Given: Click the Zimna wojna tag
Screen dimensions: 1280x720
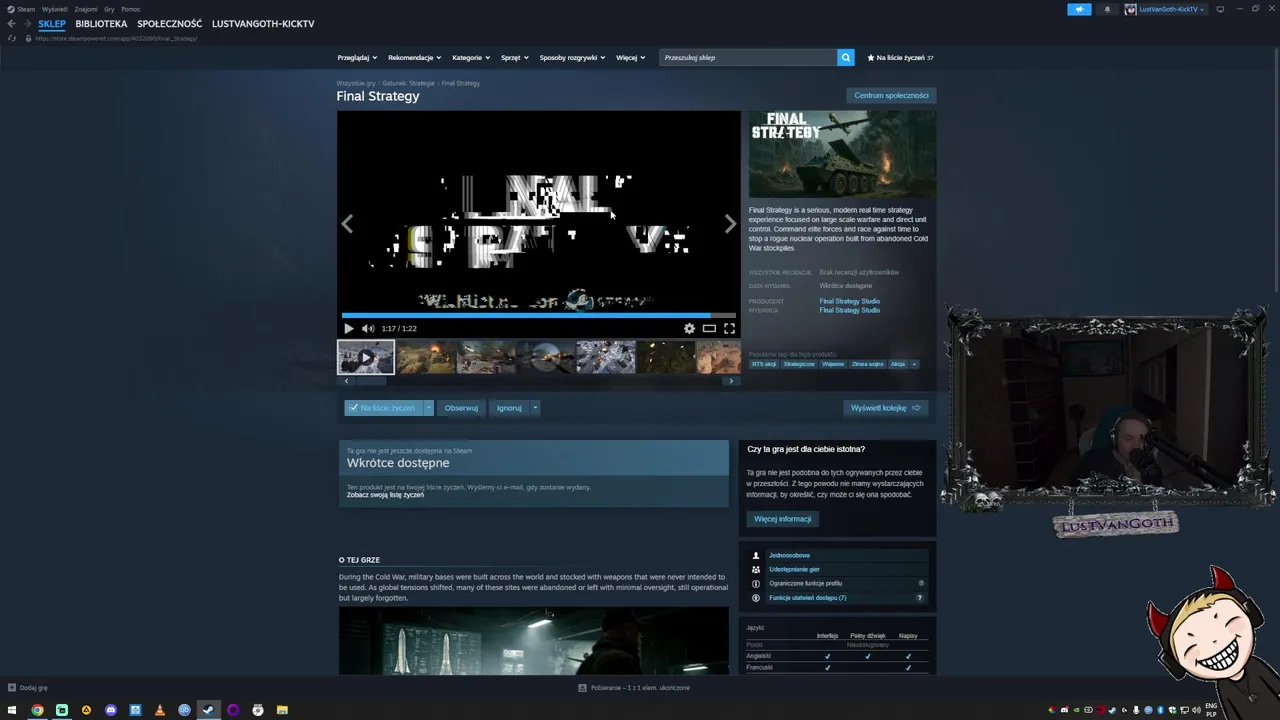Looking at the screenshot, I should click(867, 364).
